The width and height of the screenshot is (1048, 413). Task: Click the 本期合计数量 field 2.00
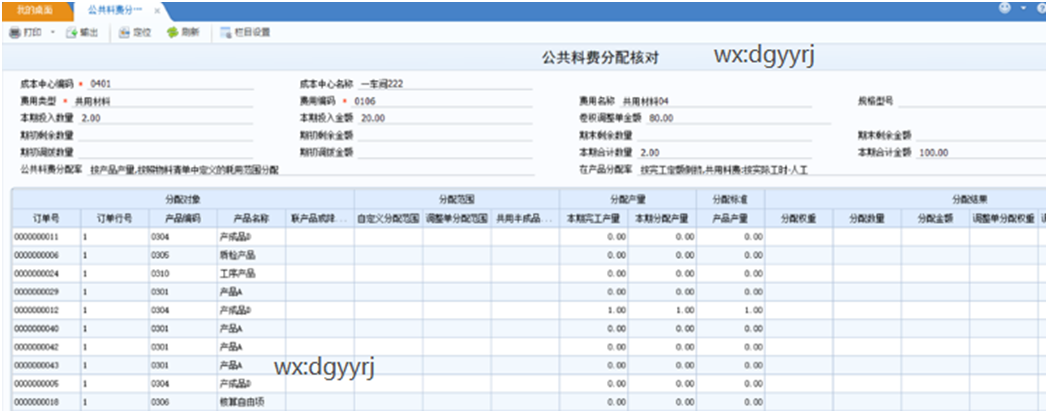pyautogui.click(x=725, y=152)
